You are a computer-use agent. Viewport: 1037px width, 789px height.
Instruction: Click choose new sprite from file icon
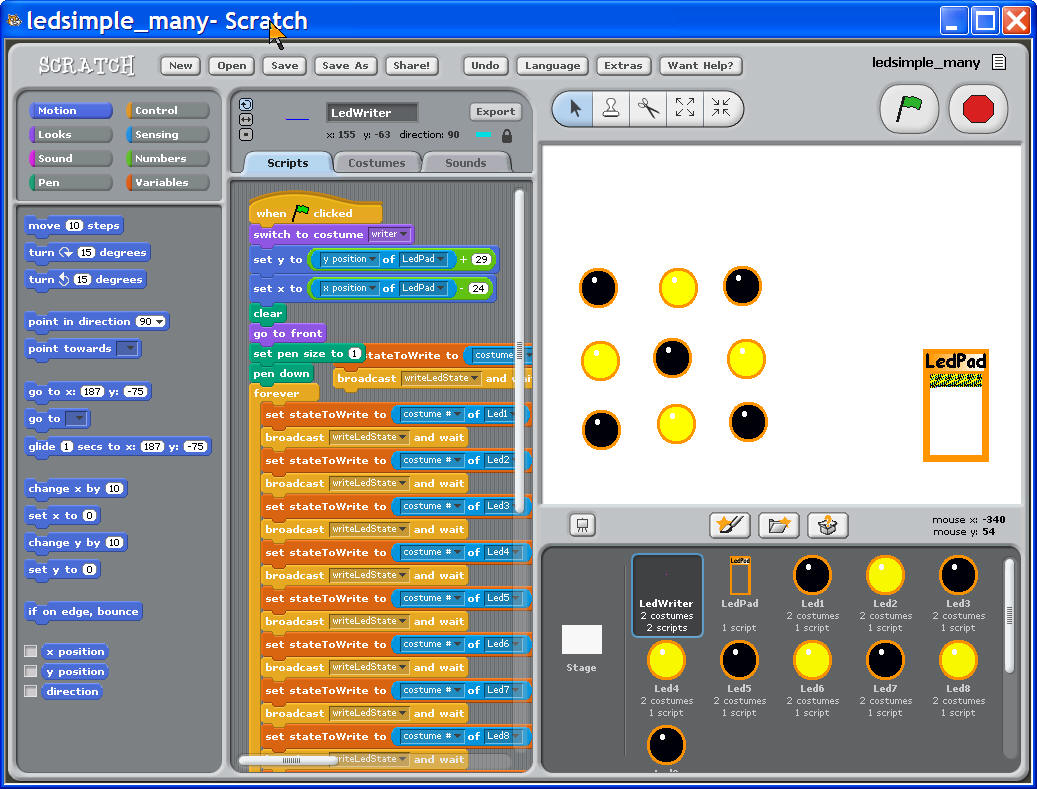[x=779, y=526]
